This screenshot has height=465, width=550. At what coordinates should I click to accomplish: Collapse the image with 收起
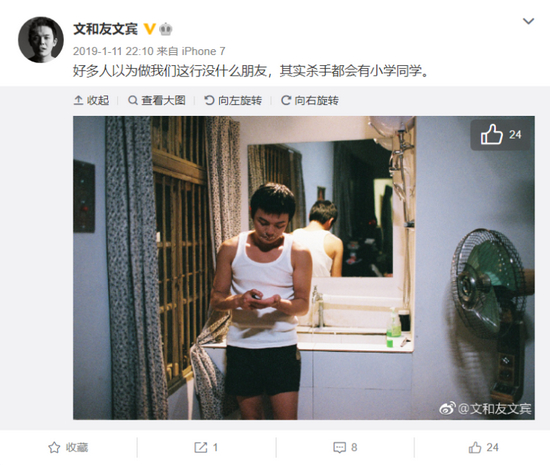pyautogui.click(x=91, y=101)
